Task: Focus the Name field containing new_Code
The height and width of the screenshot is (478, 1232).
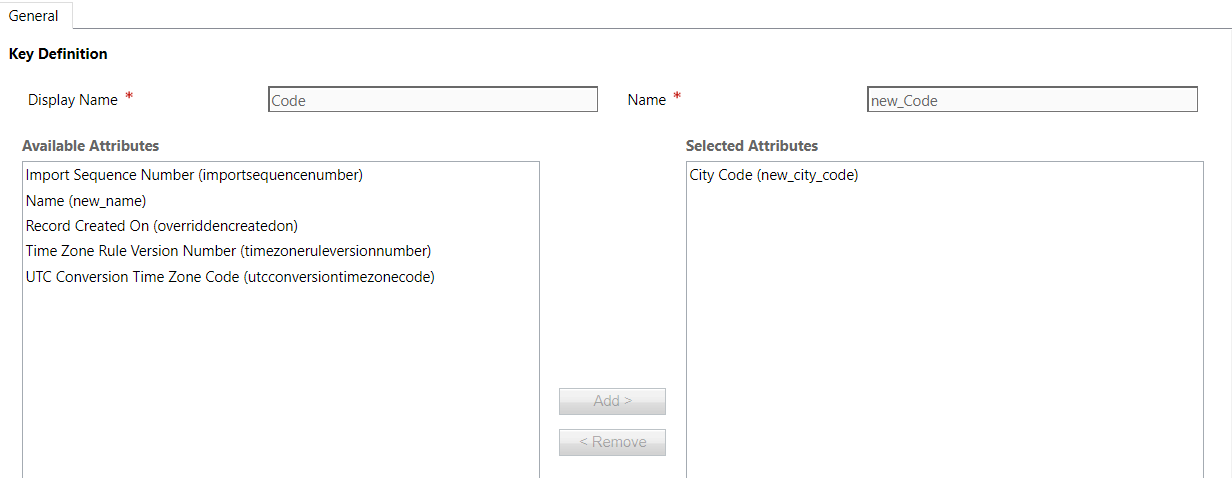Action: pyautogui.click(x=1031, y=100)
